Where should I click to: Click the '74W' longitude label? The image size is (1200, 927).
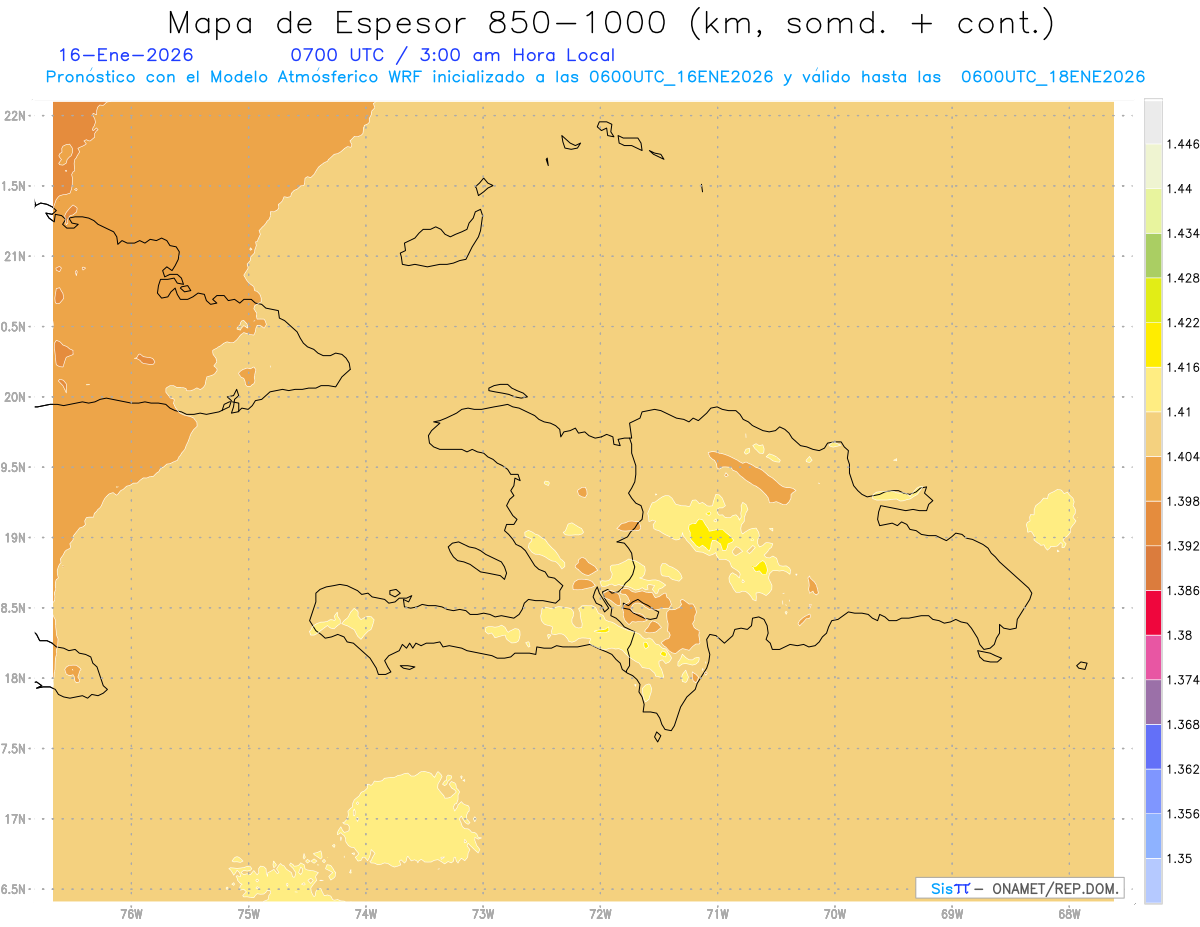pyautogui.click(x=365, y=915)
